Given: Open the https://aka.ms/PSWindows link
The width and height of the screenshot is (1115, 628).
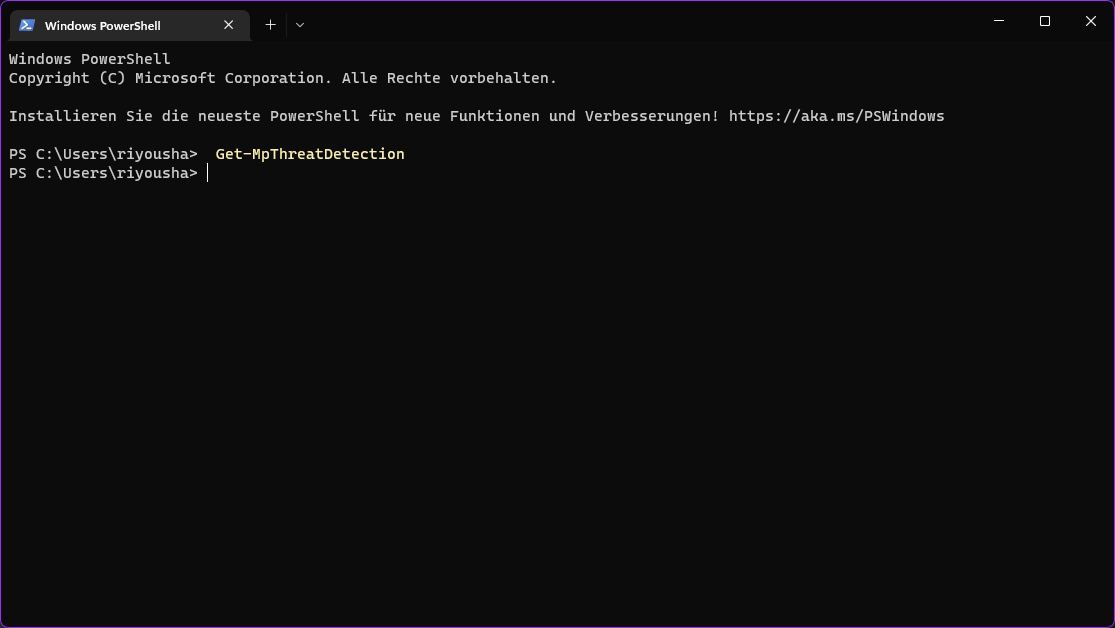Looking at the screenshot, I should (x=836, y=116).
